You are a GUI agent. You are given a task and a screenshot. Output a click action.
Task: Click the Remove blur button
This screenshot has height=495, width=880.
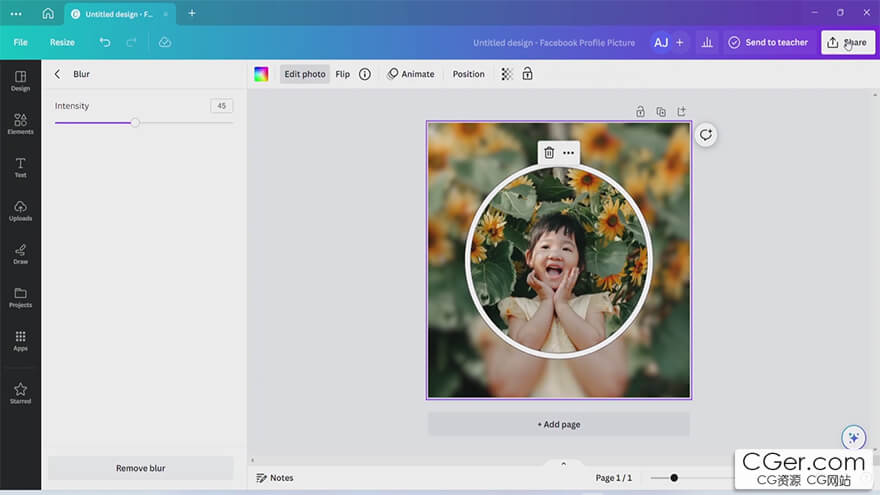point(140,468)
